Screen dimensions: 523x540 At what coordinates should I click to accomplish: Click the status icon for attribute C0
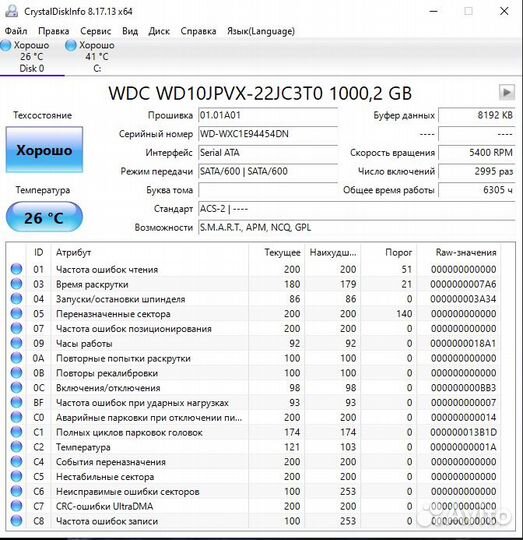pyautogui.click(x=16, y=417)
